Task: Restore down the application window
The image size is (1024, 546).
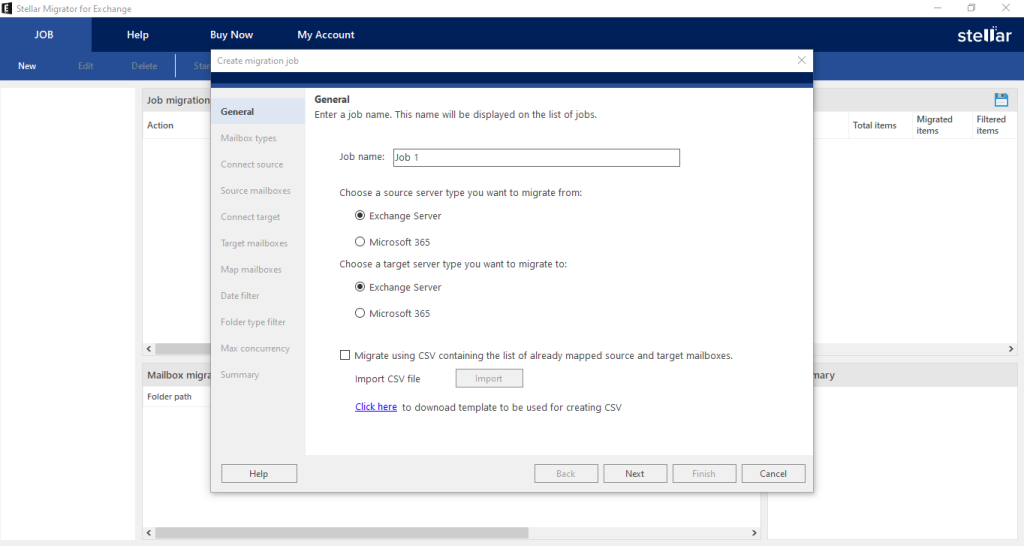Action: point(971,8)
